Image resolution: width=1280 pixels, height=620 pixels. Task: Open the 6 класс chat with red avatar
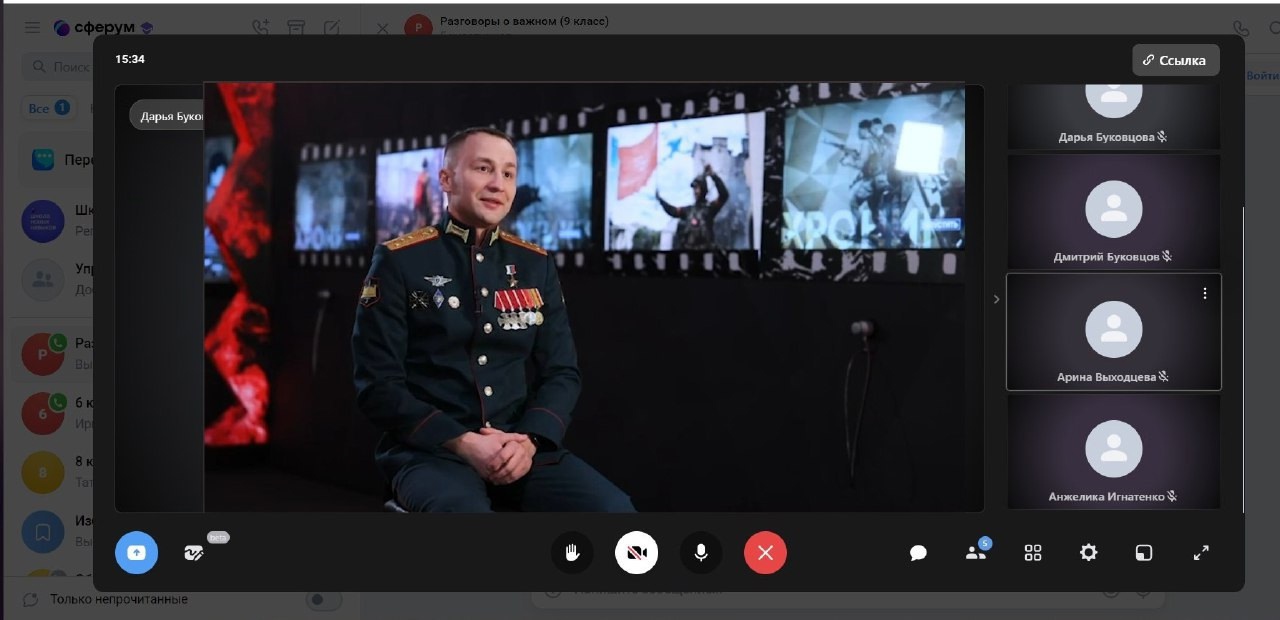[43, 413]
